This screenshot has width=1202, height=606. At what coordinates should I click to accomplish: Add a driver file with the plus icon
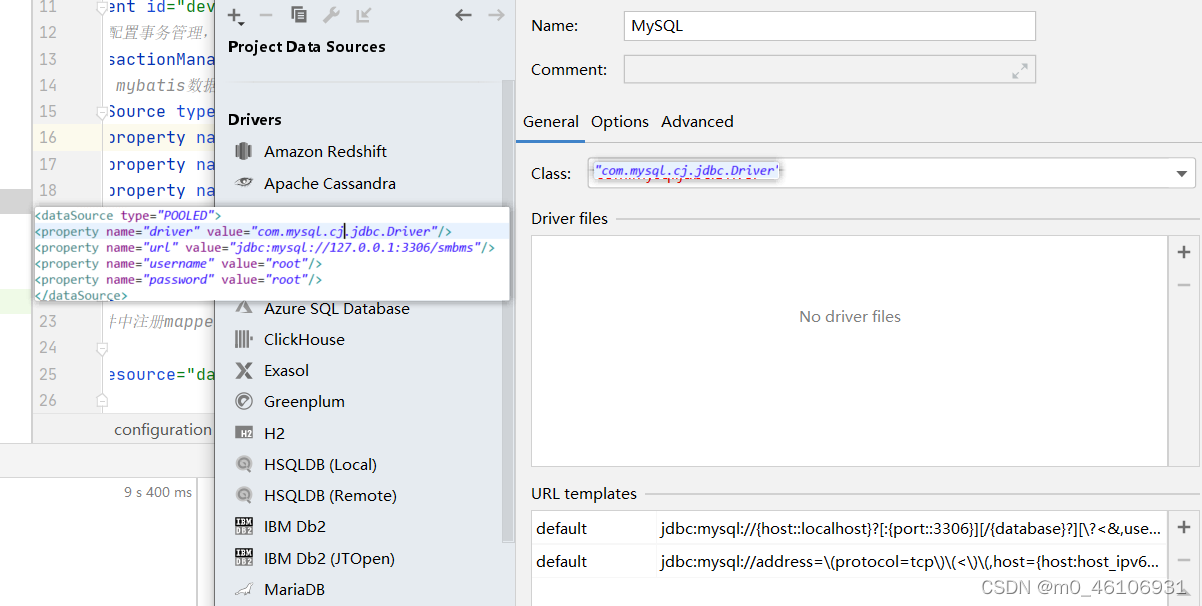coord(1184,252)
